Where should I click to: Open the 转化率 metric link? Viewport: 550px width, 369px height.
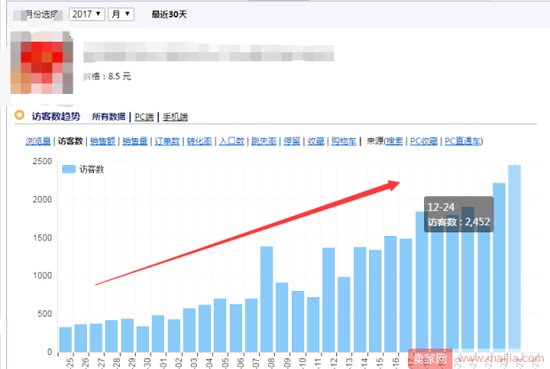point(199,141)
